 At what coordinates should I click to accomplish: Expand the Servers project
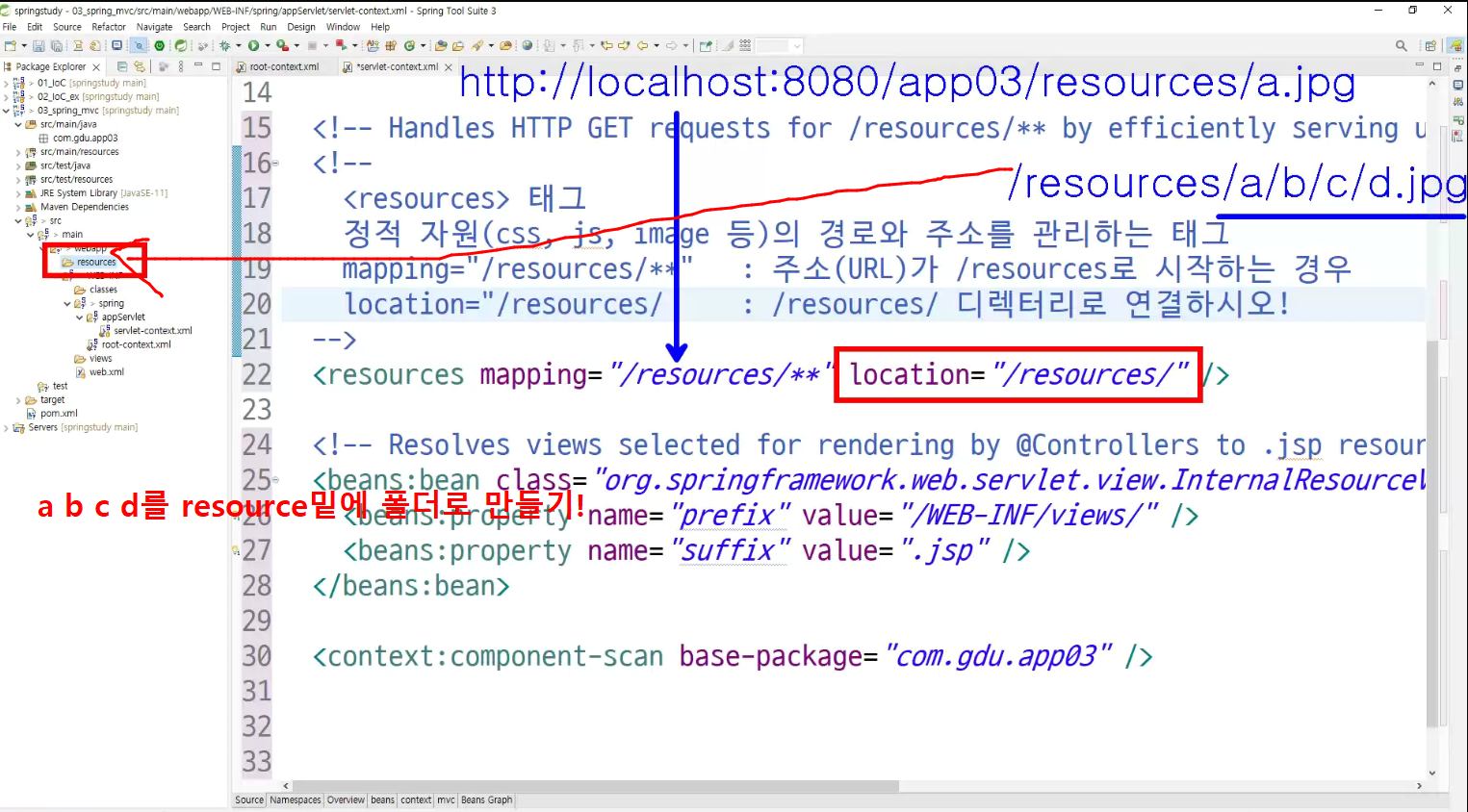tap(7, 428)
